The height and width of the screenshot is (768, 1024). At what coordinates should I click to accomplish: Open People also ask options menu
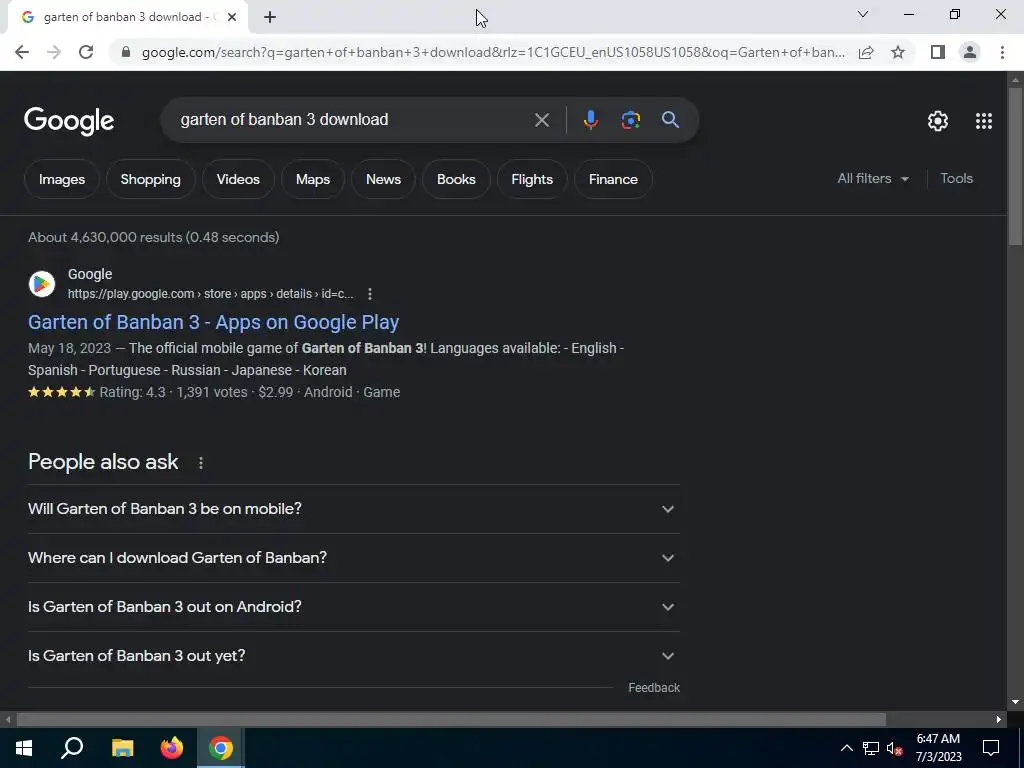click(x=200, y=462)
